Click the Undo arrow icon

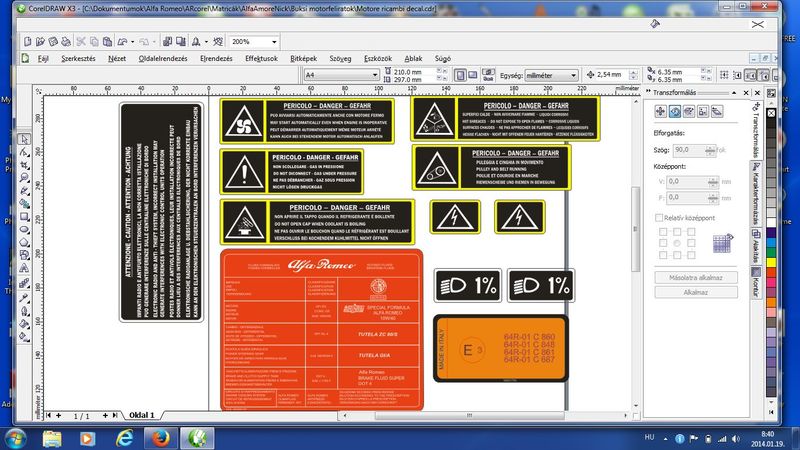(122, 41)
